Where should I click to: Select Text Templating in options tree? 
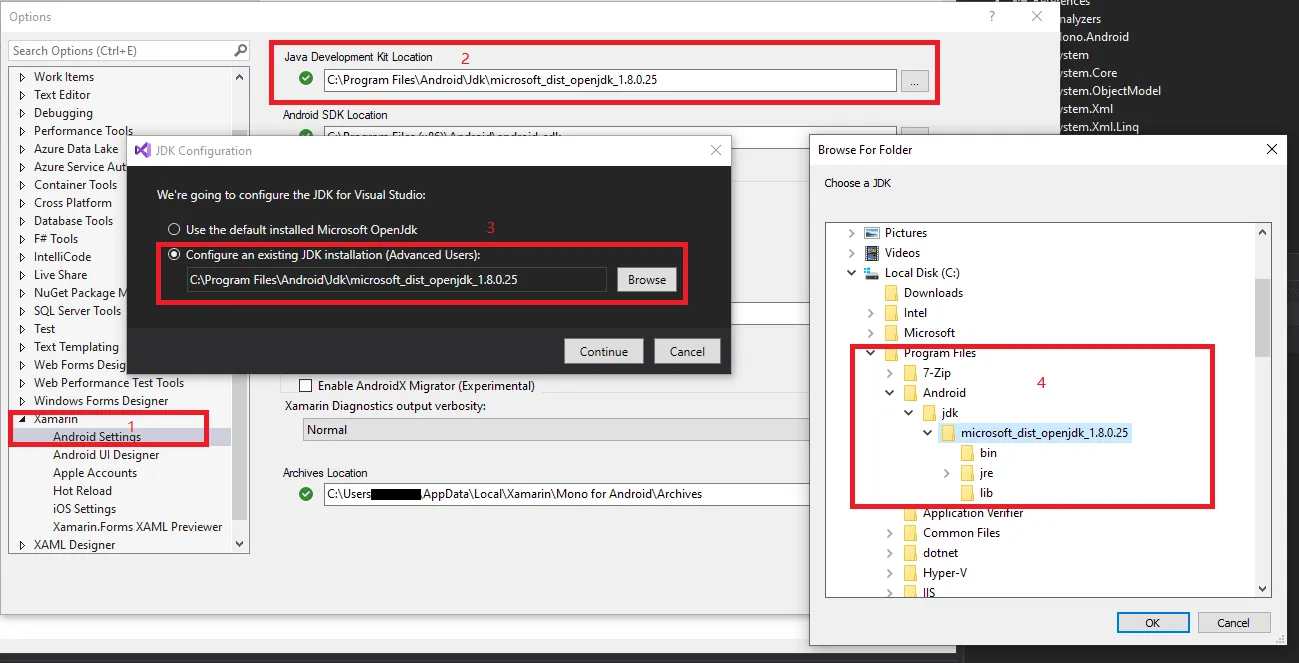click(x=76, y=347)
